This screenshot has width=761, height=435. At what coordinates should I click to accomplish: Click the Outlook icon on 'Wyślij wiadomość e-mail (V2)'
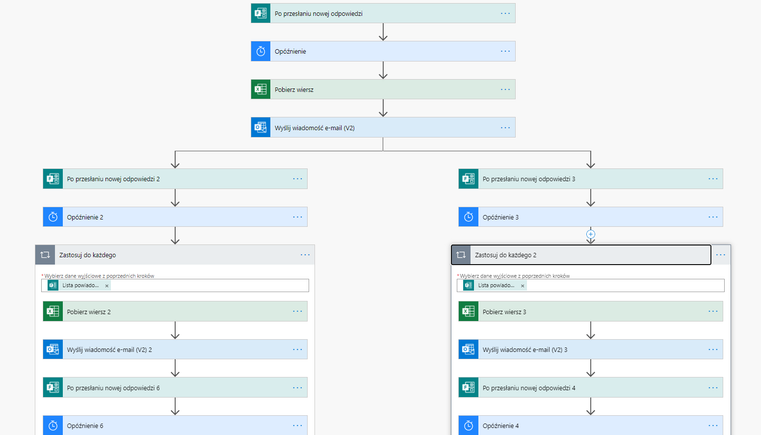click(261, 127)
